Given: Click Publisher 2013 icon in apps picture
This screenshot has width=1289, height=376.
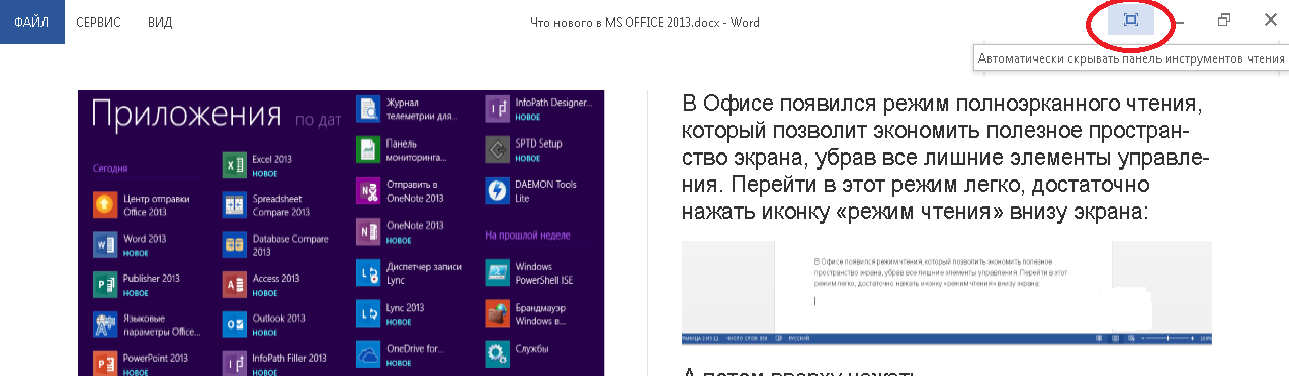Looking at the screenshot, I should (x=105, y=284).
